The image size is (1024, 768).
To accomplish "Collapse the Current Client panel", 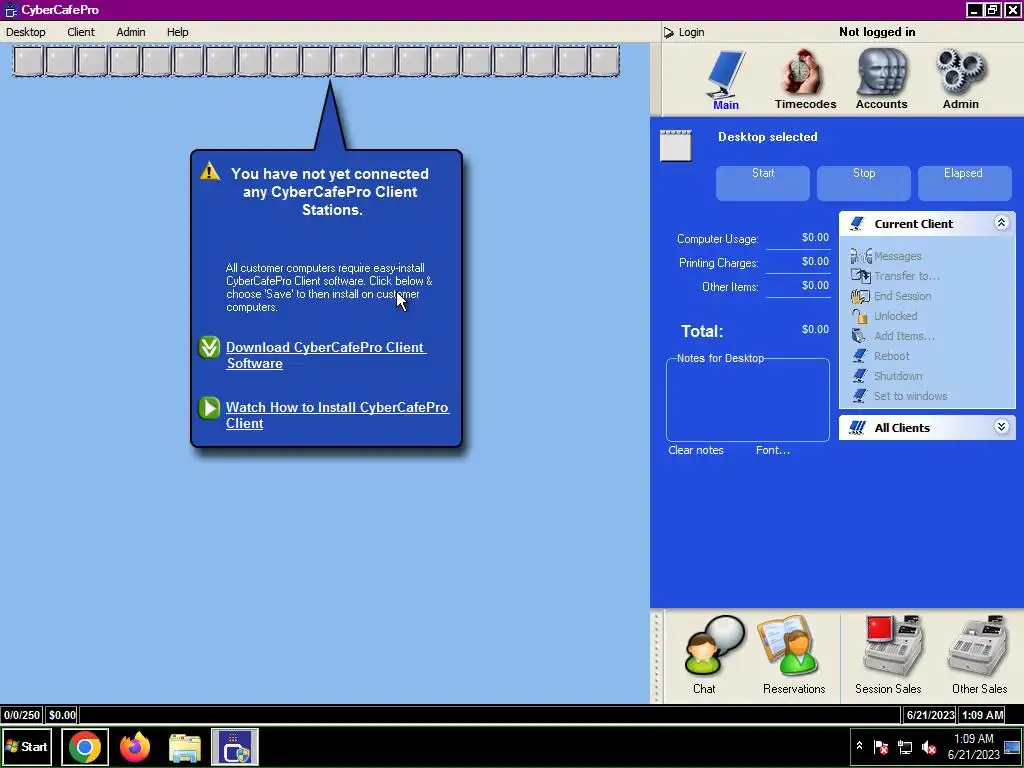I will point(1001,223).
